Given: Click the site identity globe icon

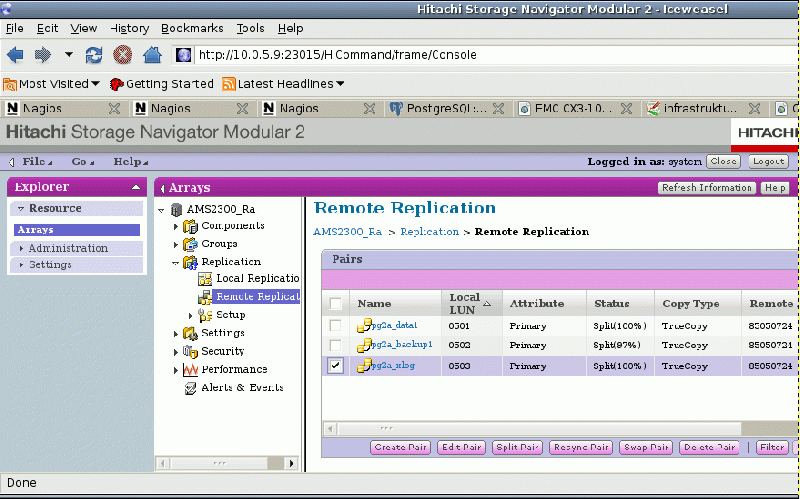Looking at the screenshot, I should coord(184,55).
